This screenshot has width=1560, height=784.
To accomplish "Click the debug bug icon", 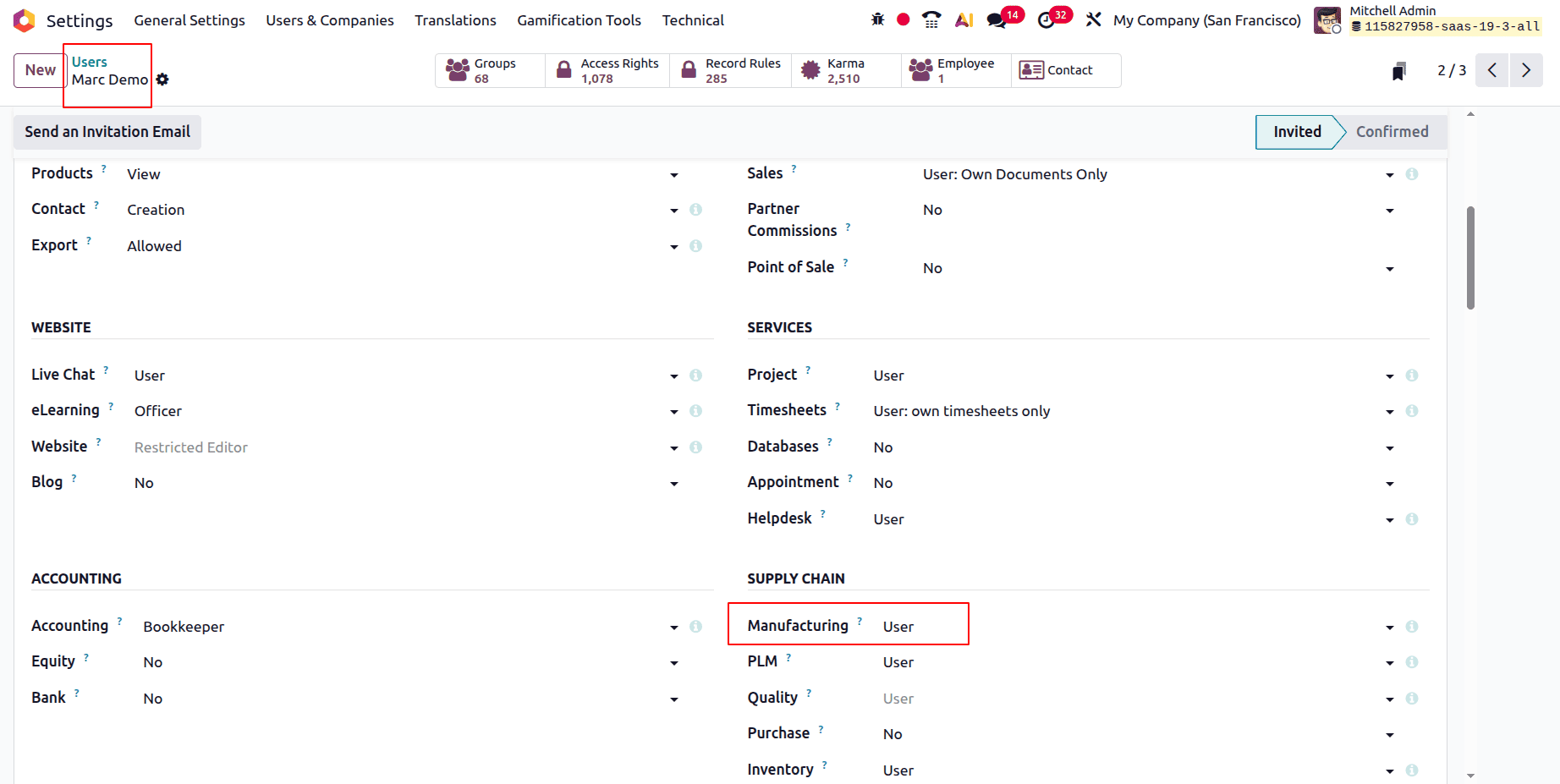I will click(x=877, y=19).
